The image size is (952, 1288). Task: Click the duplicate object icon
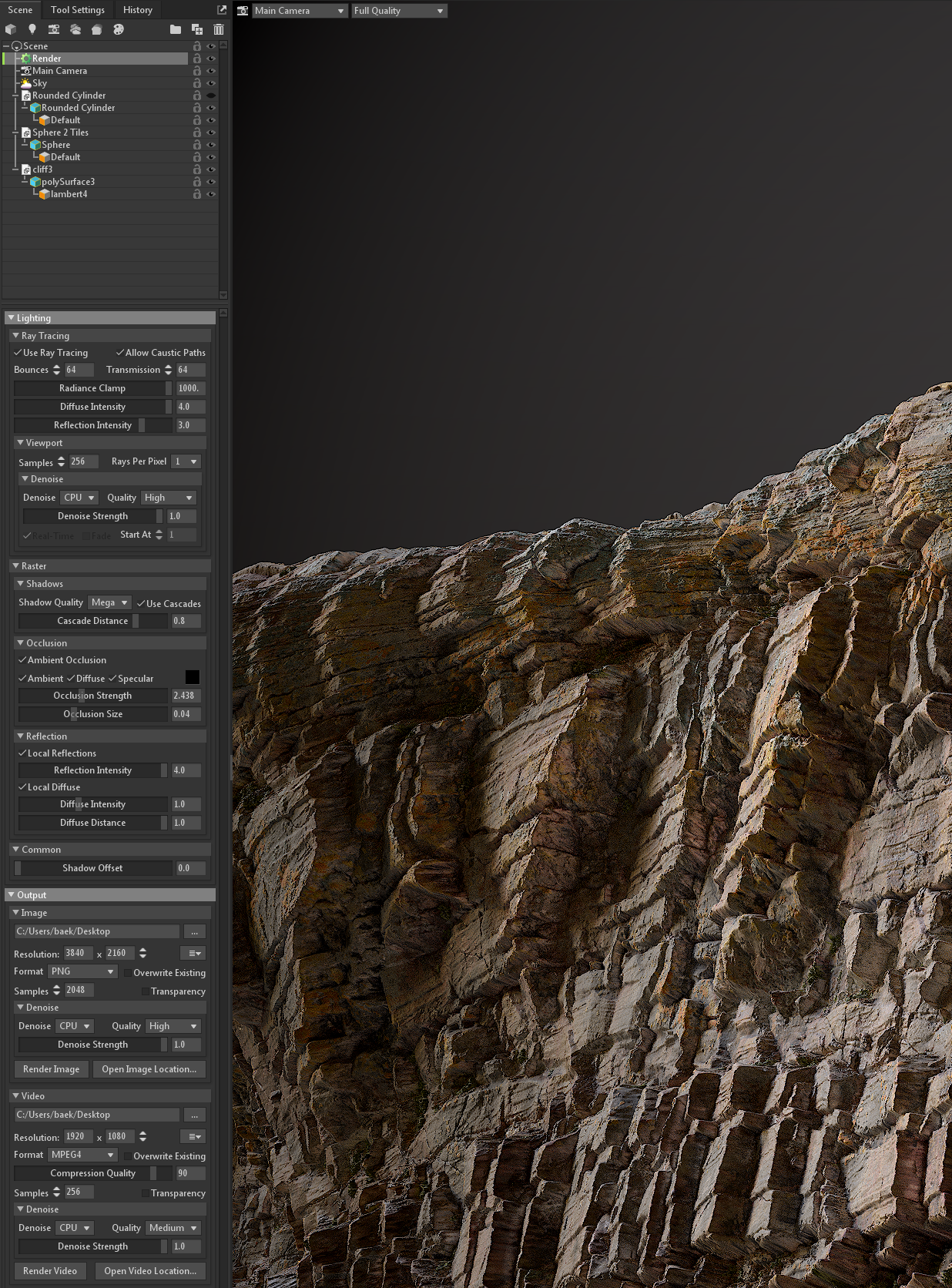click(197, 29)
